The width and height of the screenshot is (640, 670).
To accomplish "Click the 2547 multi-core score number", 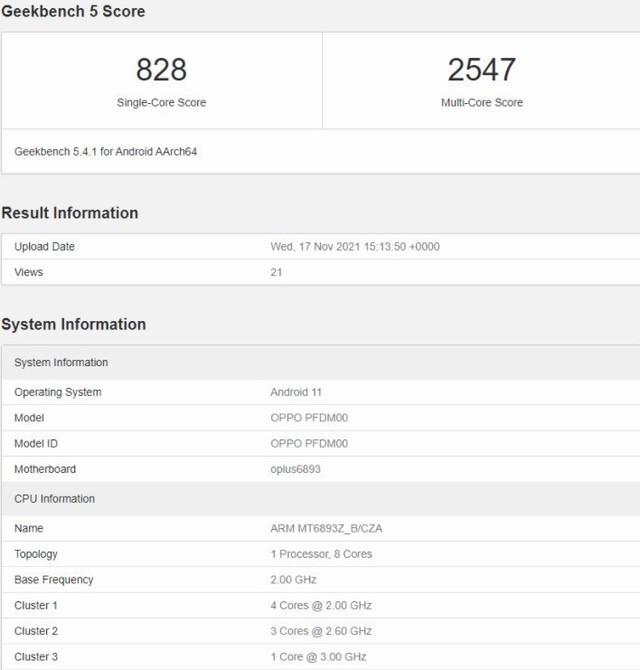I will (x=481, y=70).
